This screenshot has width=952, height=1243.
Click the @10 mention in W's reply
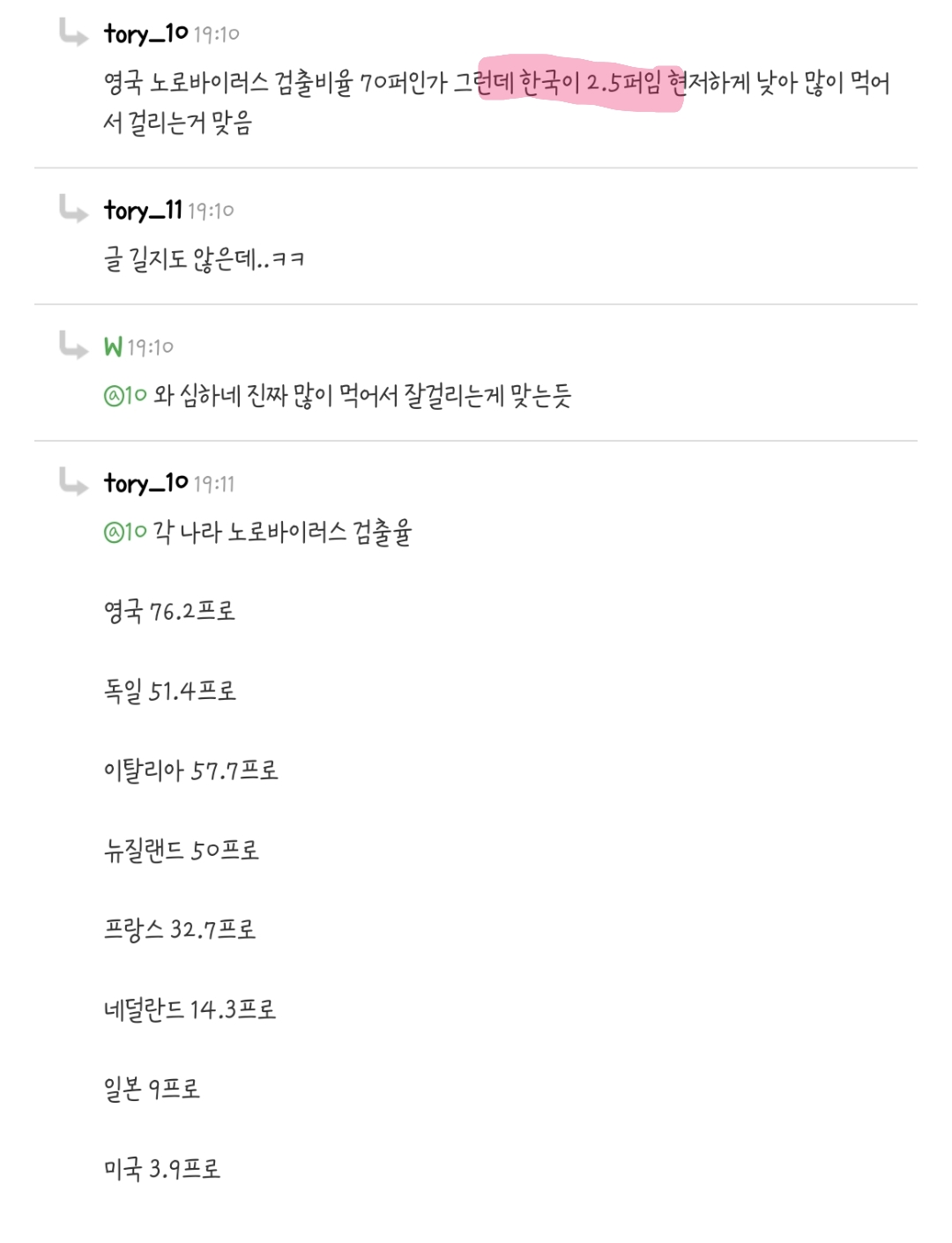tap(125, 396)
